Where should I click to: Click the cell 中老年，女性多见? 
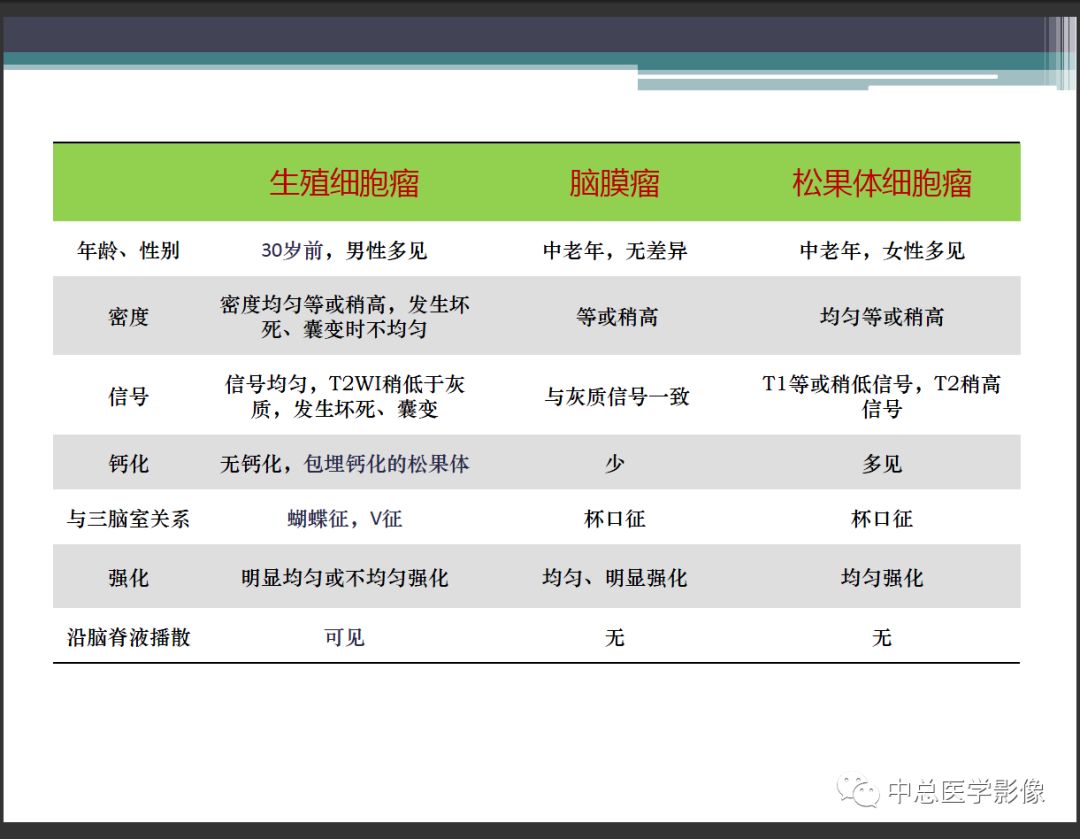pos(882,250)
